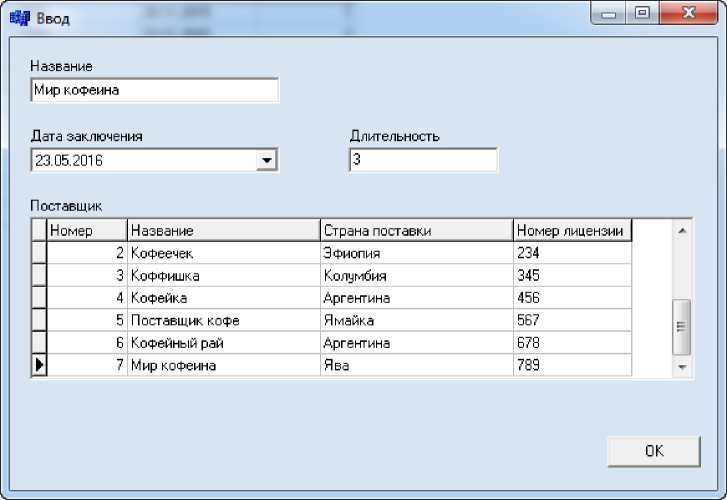Click the license number 345
727x500 pixels.
click(572, 276)
